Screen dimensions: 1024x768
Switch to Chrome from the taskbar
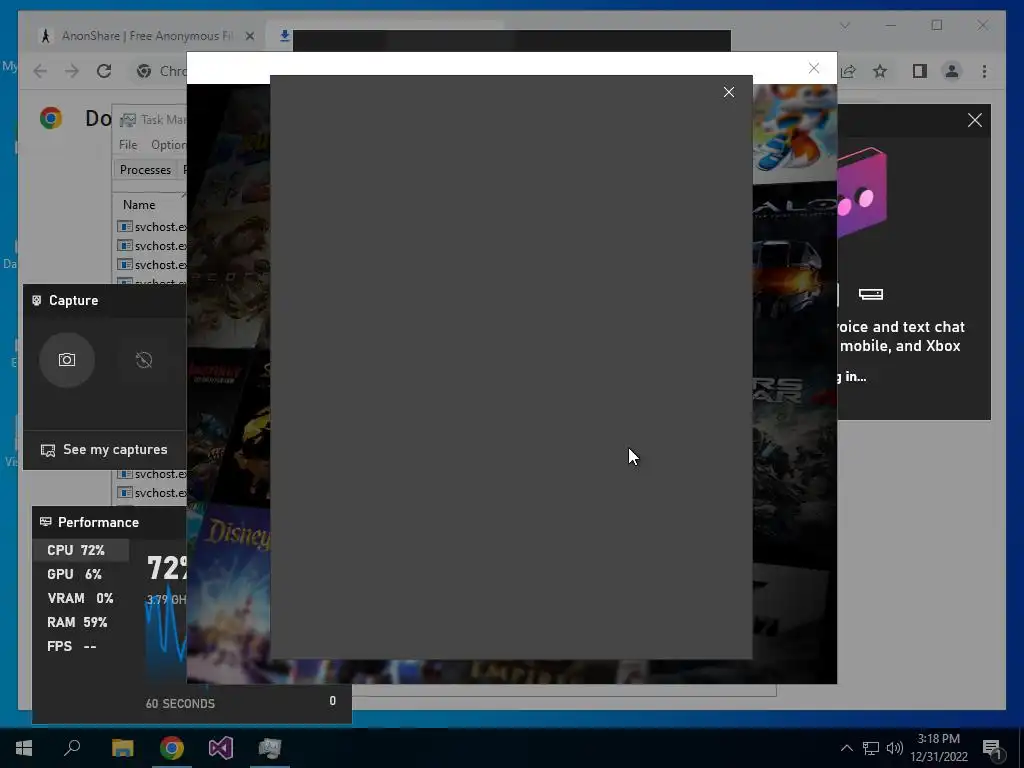coord(172,748)
